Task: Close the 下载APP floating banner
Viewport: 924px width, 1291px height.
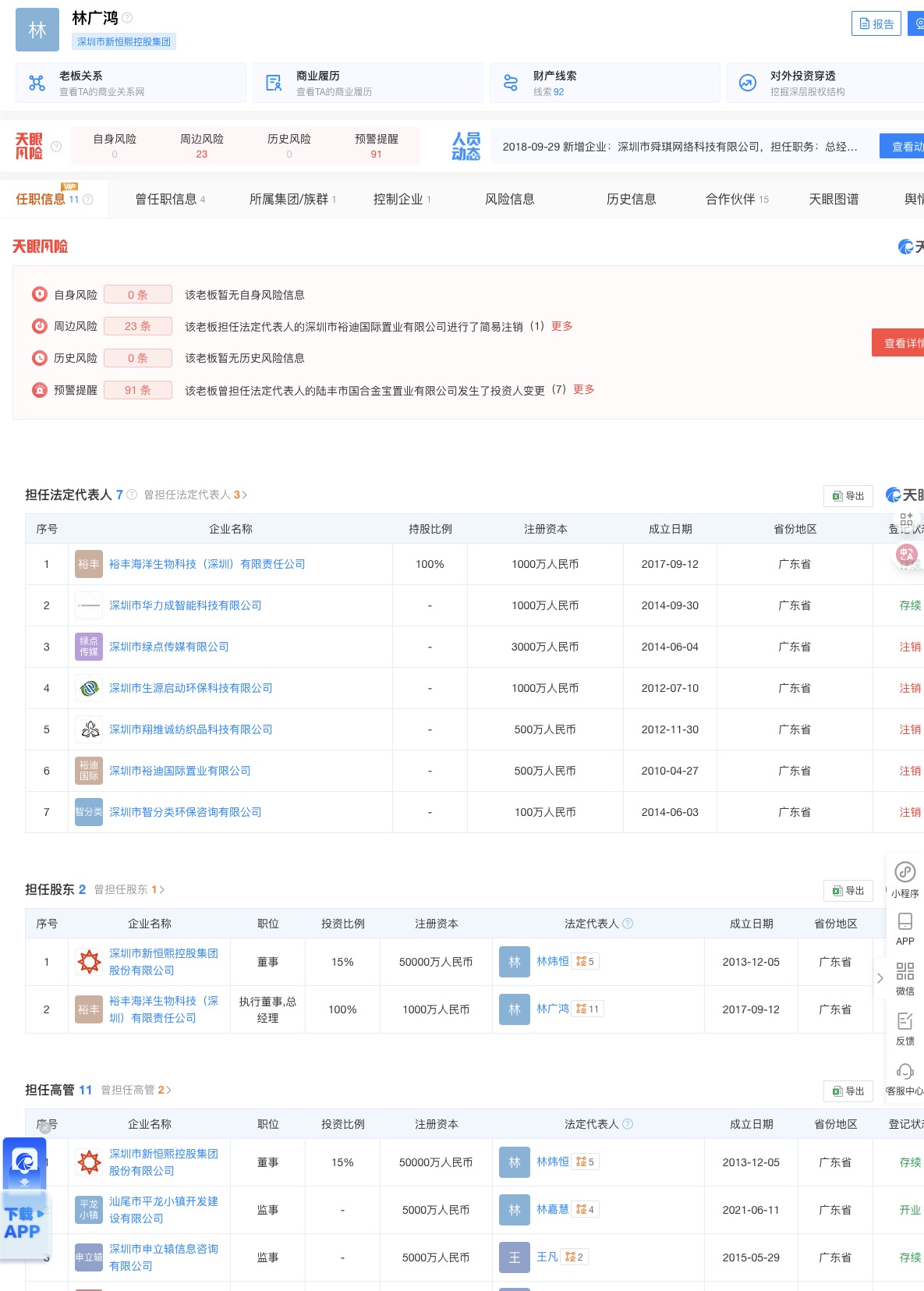Action: point(46,1127)
